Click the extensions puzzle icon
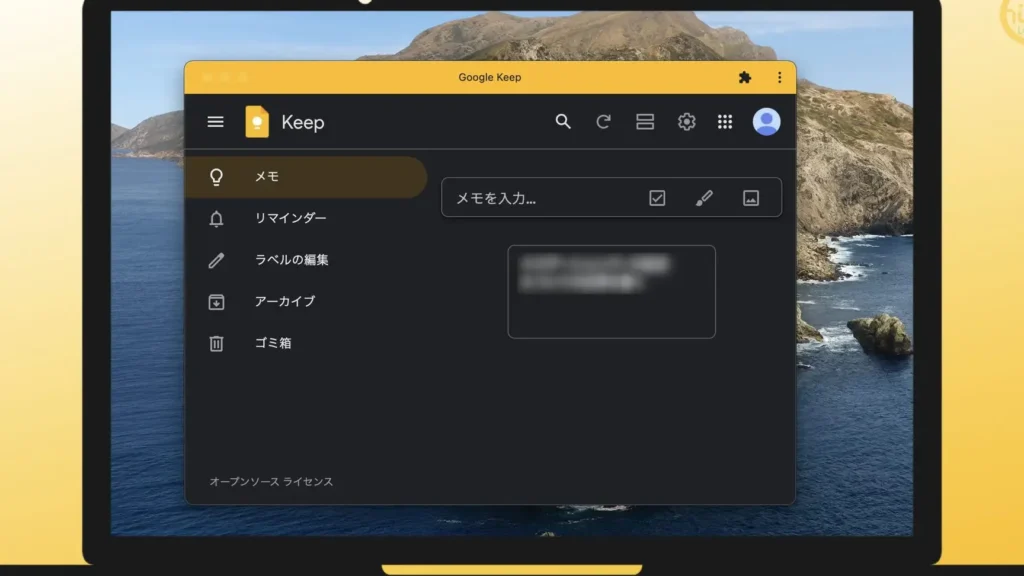 click(x=744, y=78)
